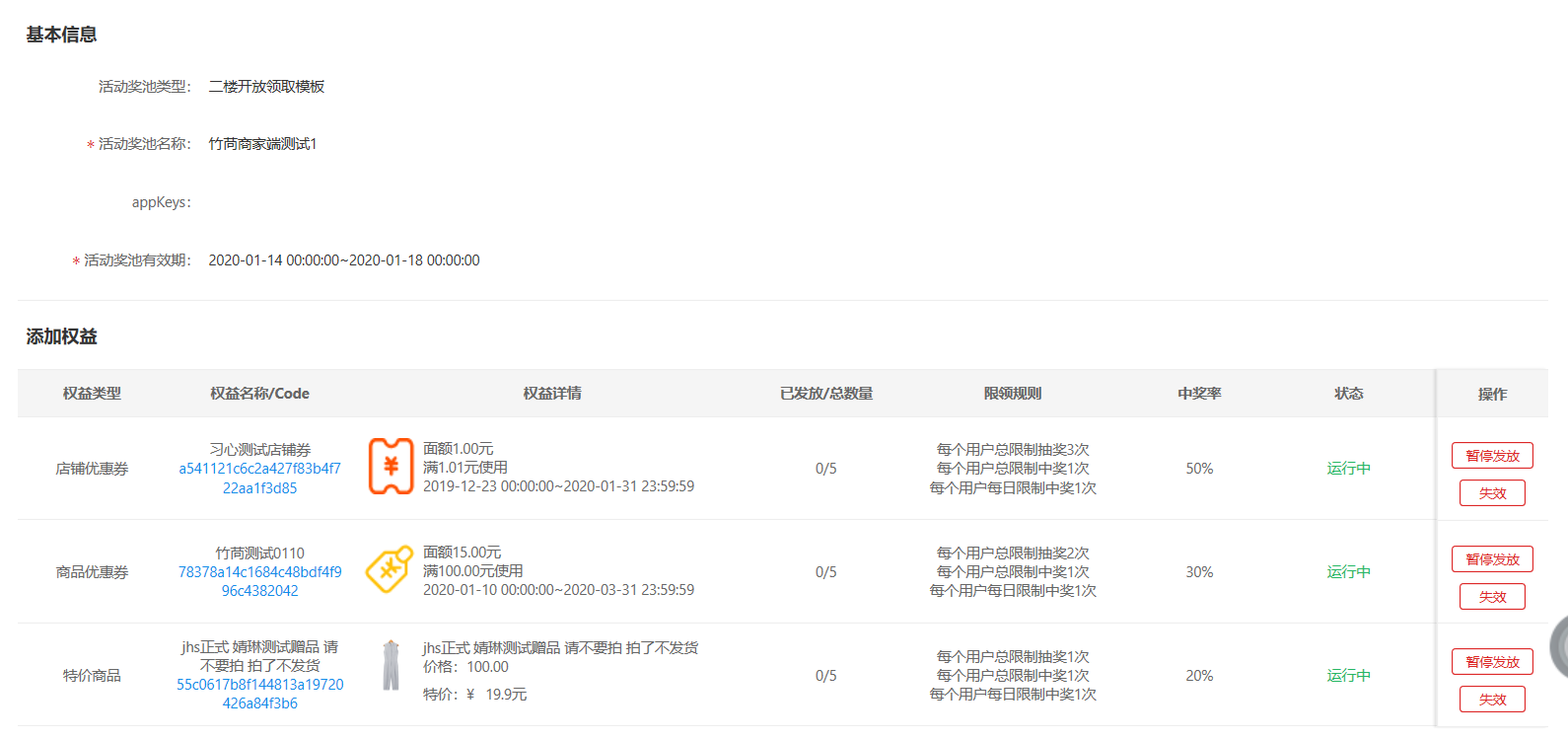Click 运行中 status in the 30% row
This screenshot has height=739, width=1568.
click(1348, 572)
